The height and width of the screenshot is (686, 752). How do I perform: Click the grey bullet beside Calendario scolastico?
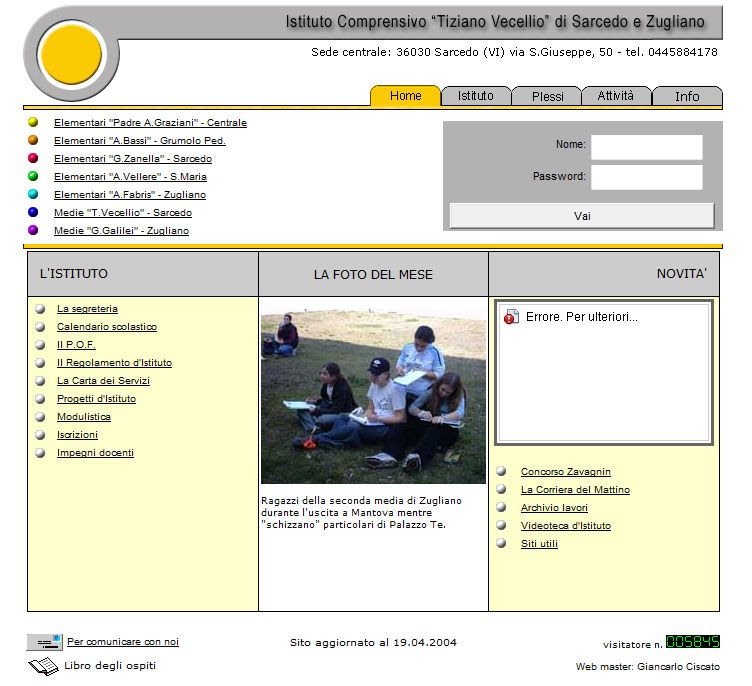click(x=40, y=327)
